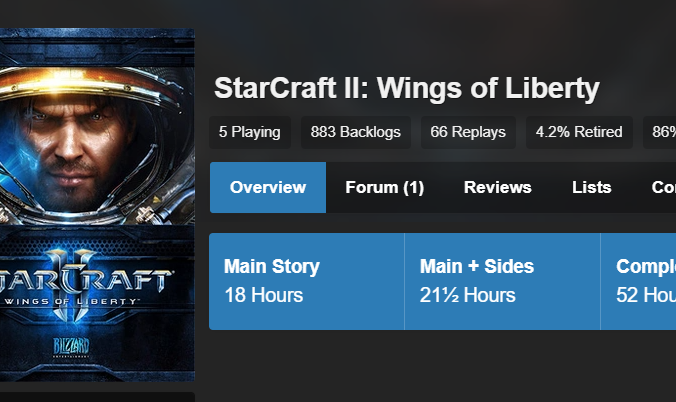Viewport: 676px width, 402px height.
Task: Click the StarCraft II: Wings of Liberty title
Action: 407,88
